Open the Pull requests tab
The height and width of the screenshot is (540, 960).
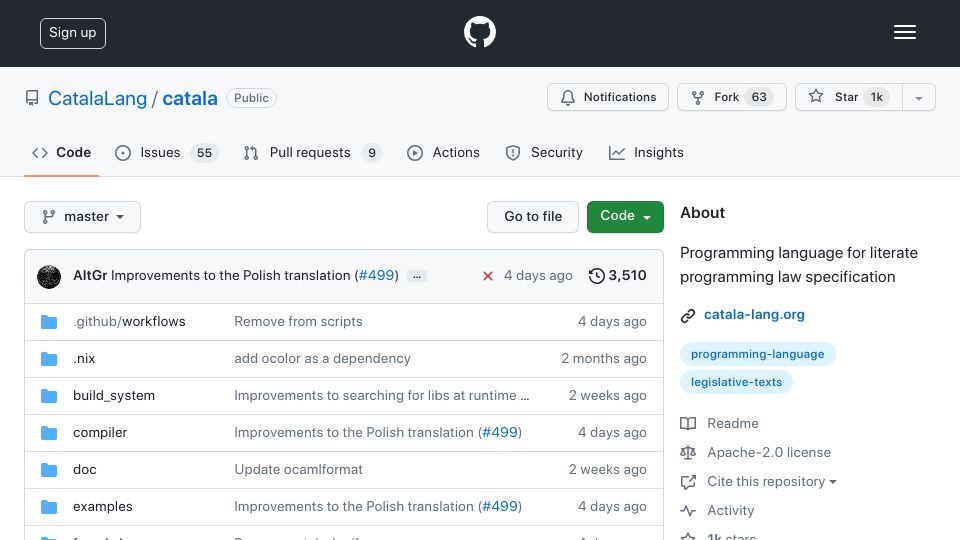(312, 152)
